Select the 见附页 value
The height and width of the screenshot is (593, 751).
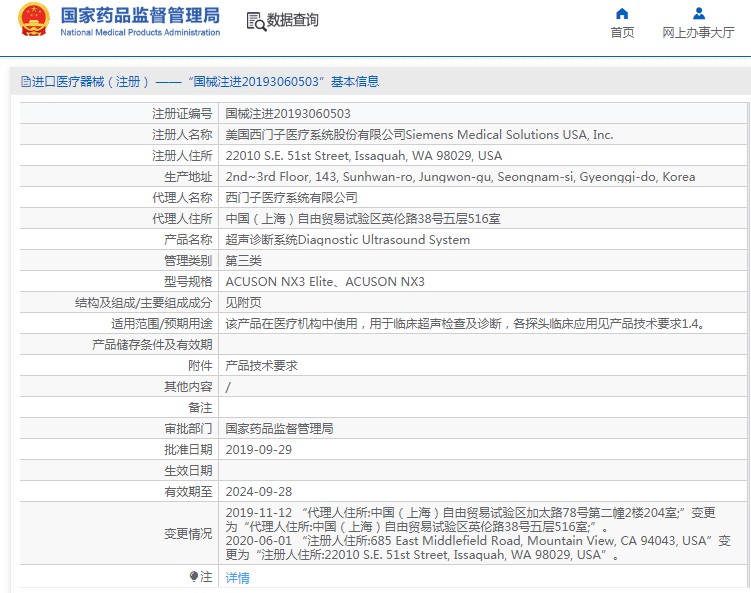tap(243, 303)
